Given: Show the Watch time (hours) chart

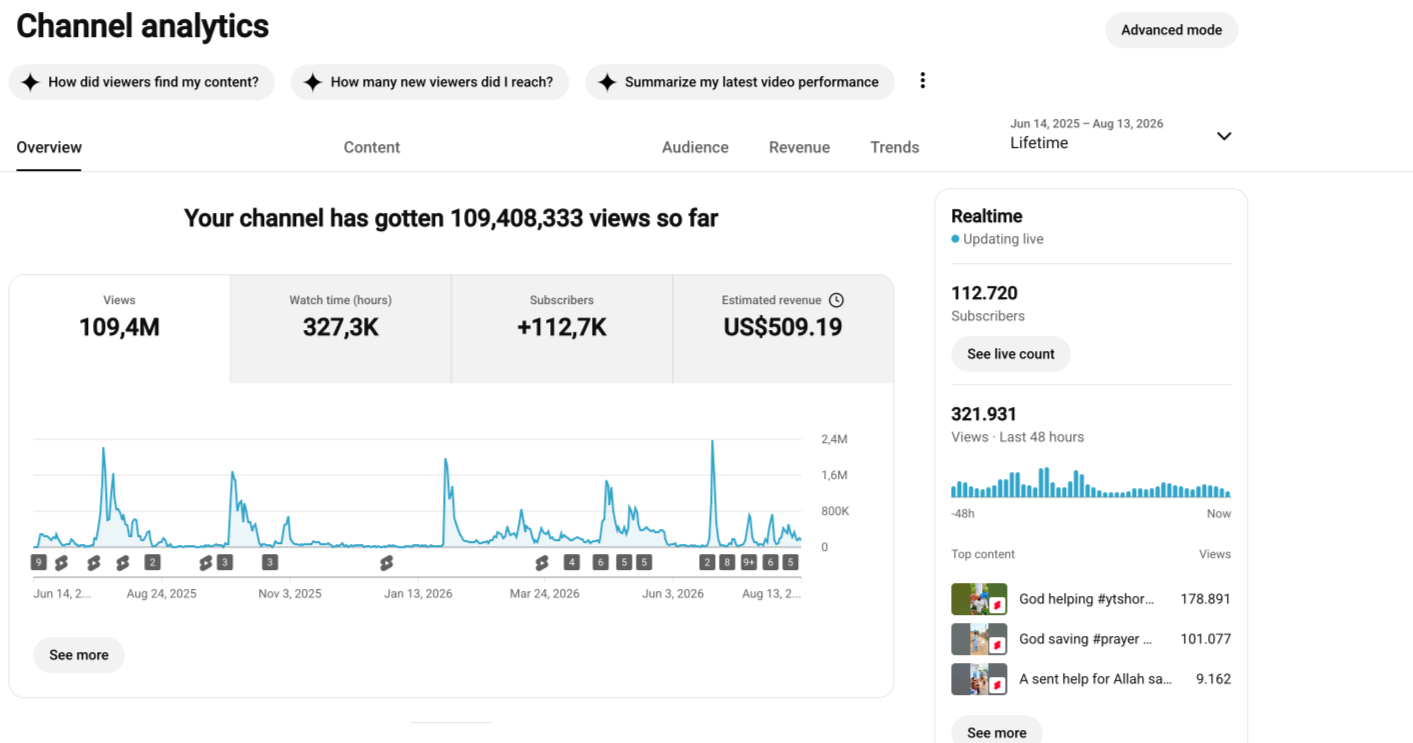Looking at the screenshot, I should coord(340,329).
